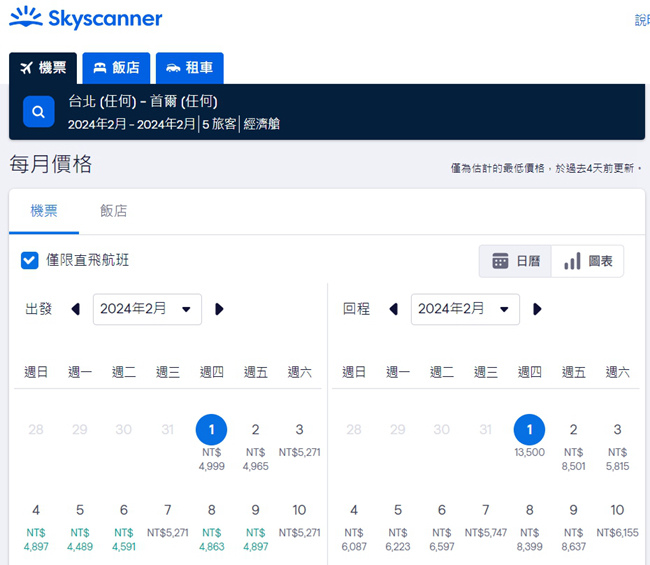The width and height of the screenshot is (650, 565).
Task: Select departure date 9 at NT$4,897
Action: click(x=255, y=529)
